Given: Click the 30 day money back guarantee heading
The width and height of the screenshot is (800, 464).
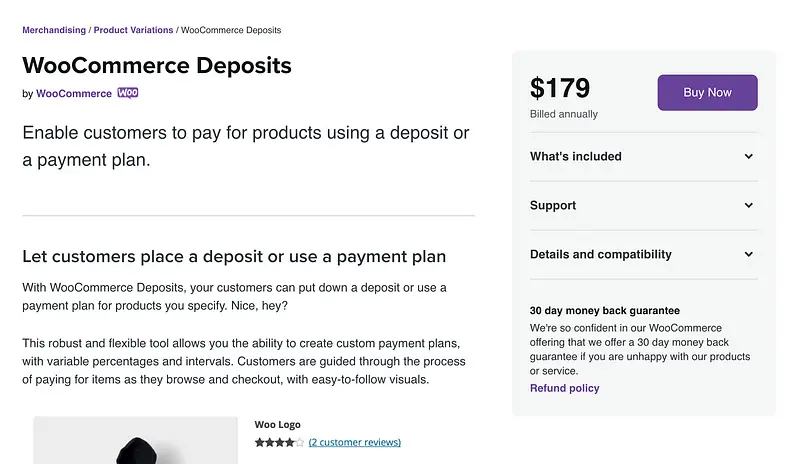Looking at the screenshot, I should click(605, 311).
